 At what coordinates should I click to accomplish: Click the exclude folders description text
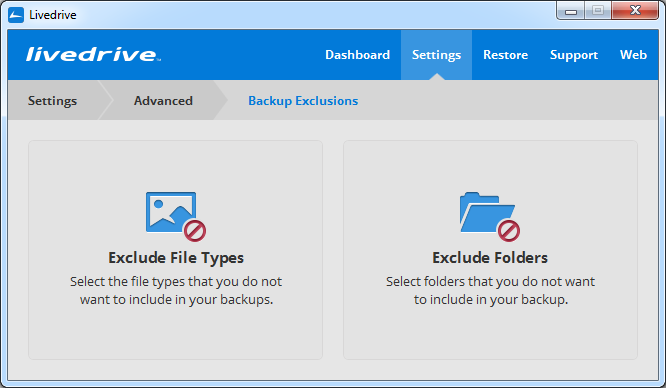point(491,290)
